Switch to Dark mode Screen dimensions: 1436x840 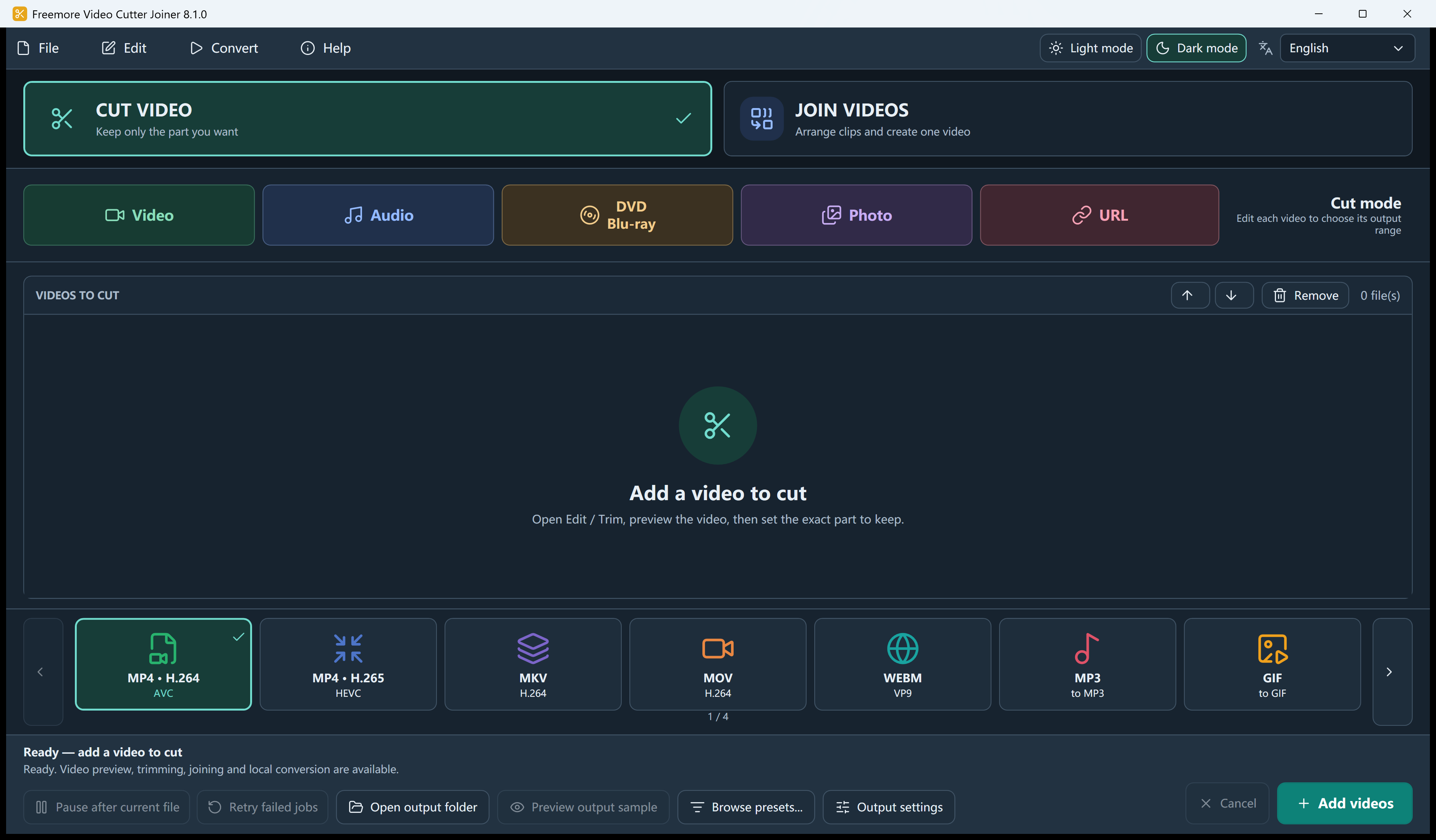coord(1196,48)
